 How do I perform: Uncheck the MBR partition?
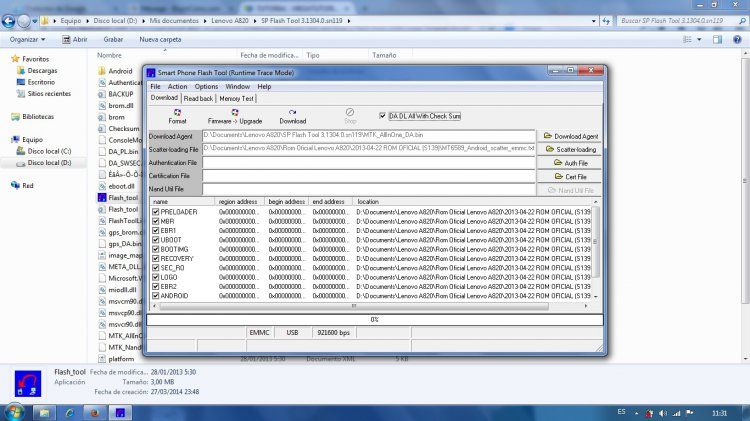[x=155, y=221]
